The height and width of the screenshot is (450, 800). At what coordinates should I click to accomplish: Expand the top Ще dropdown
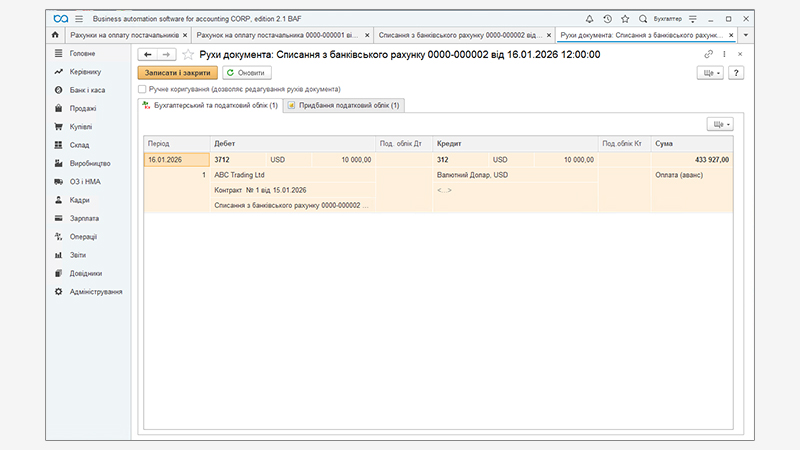tap(711, 73)
